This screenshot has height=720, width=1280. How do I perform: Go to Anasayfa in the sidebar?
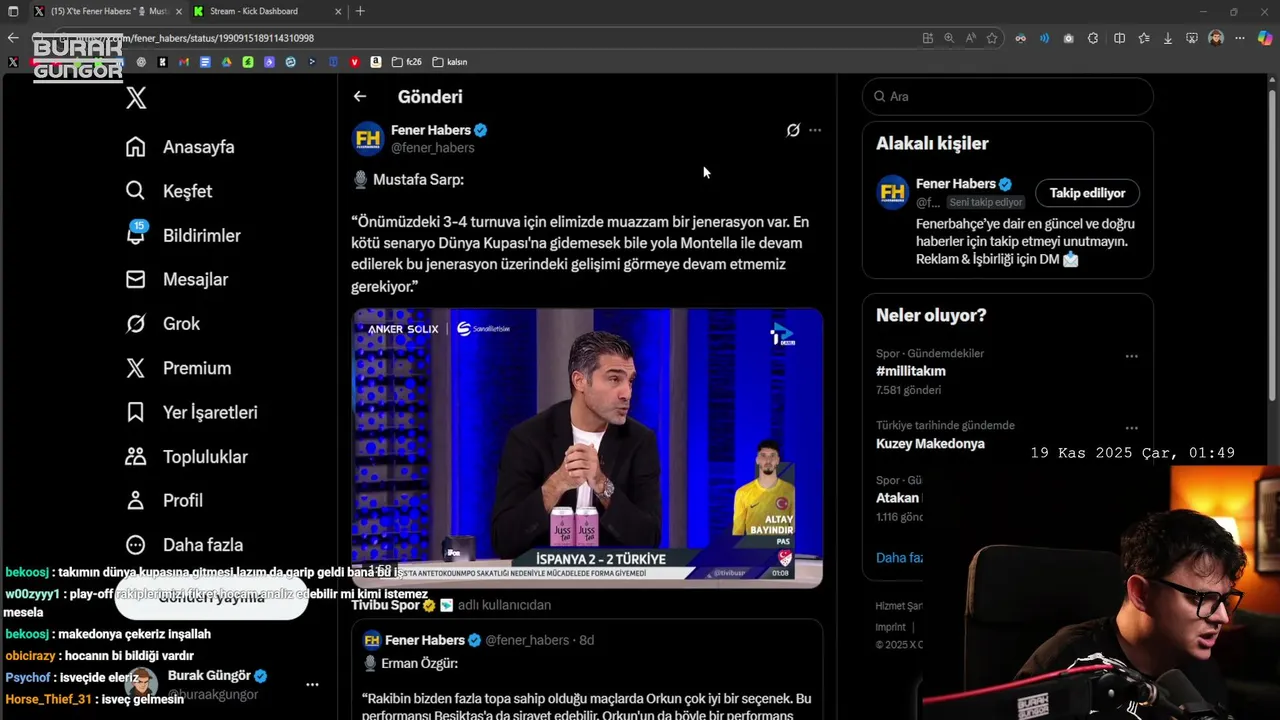point(180,147)
